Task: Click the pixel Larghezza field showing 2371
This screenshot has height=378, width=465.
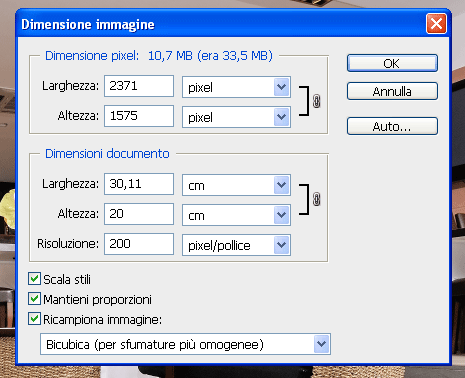Action: click(139, 86)
